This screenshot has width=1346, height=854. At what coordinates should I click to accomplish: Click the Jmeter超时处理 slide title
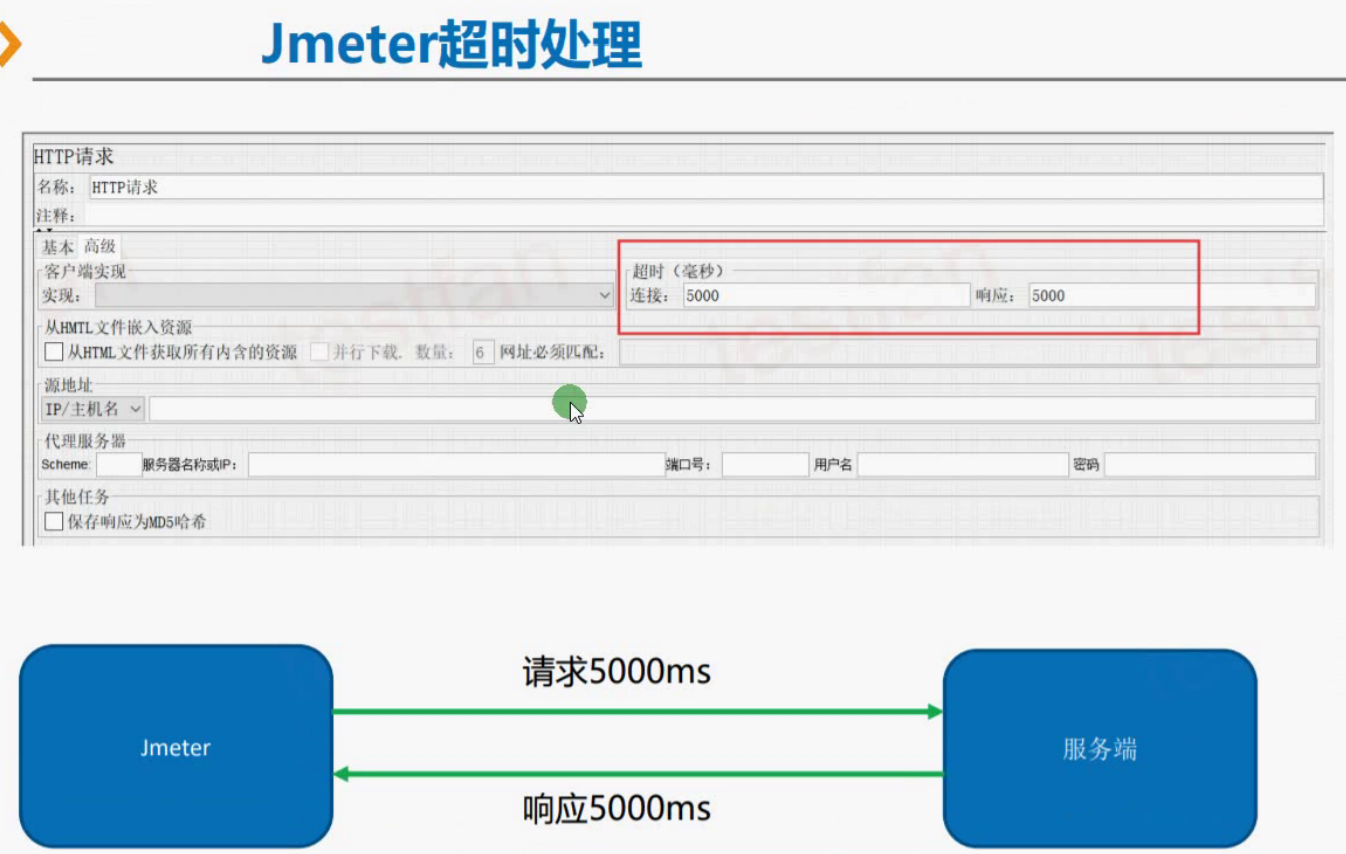click(451, 45)
